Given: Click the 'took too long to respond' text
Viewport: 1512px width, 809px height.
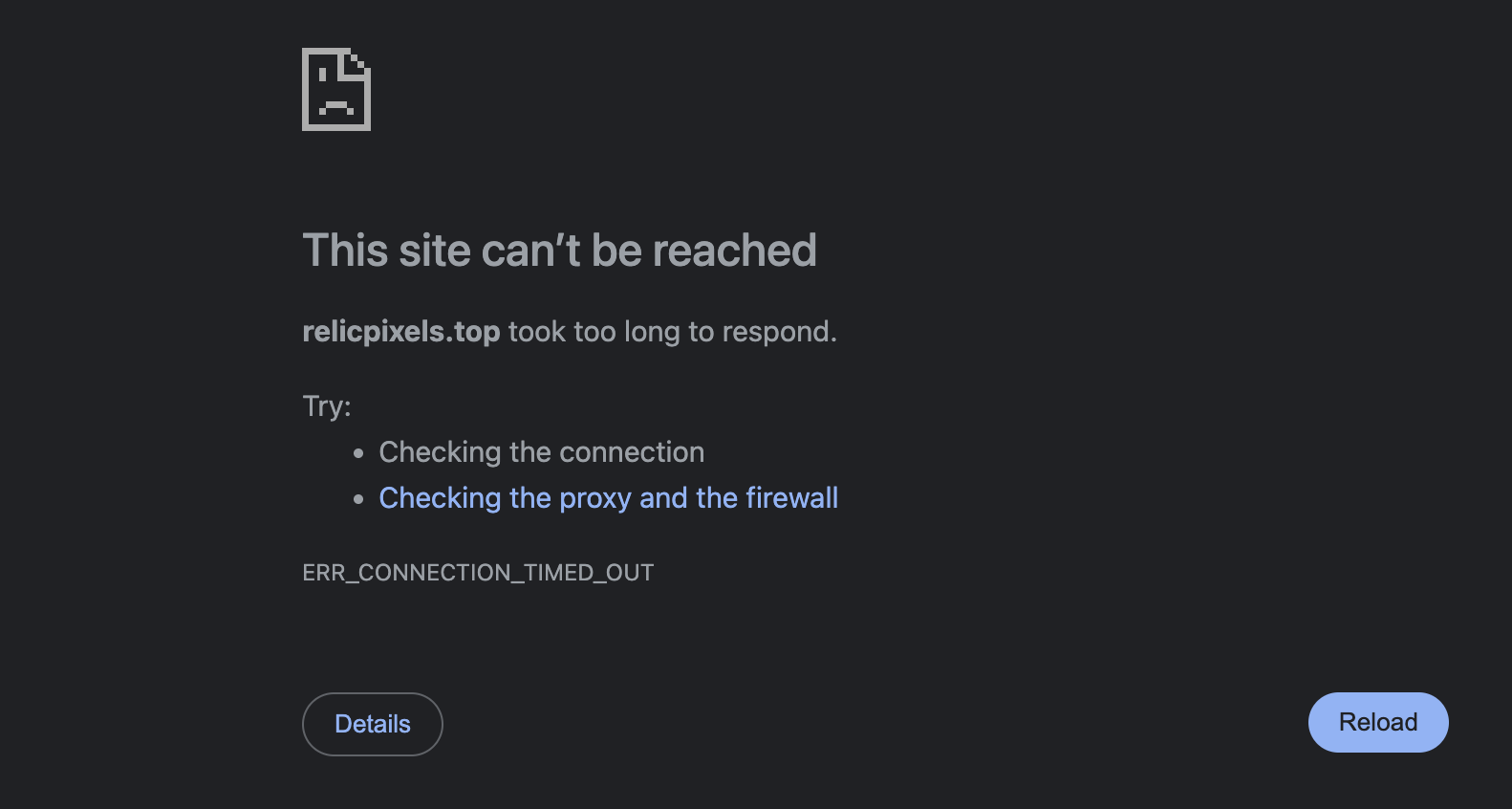Looking at the screenshot, I should coord(672,332).
